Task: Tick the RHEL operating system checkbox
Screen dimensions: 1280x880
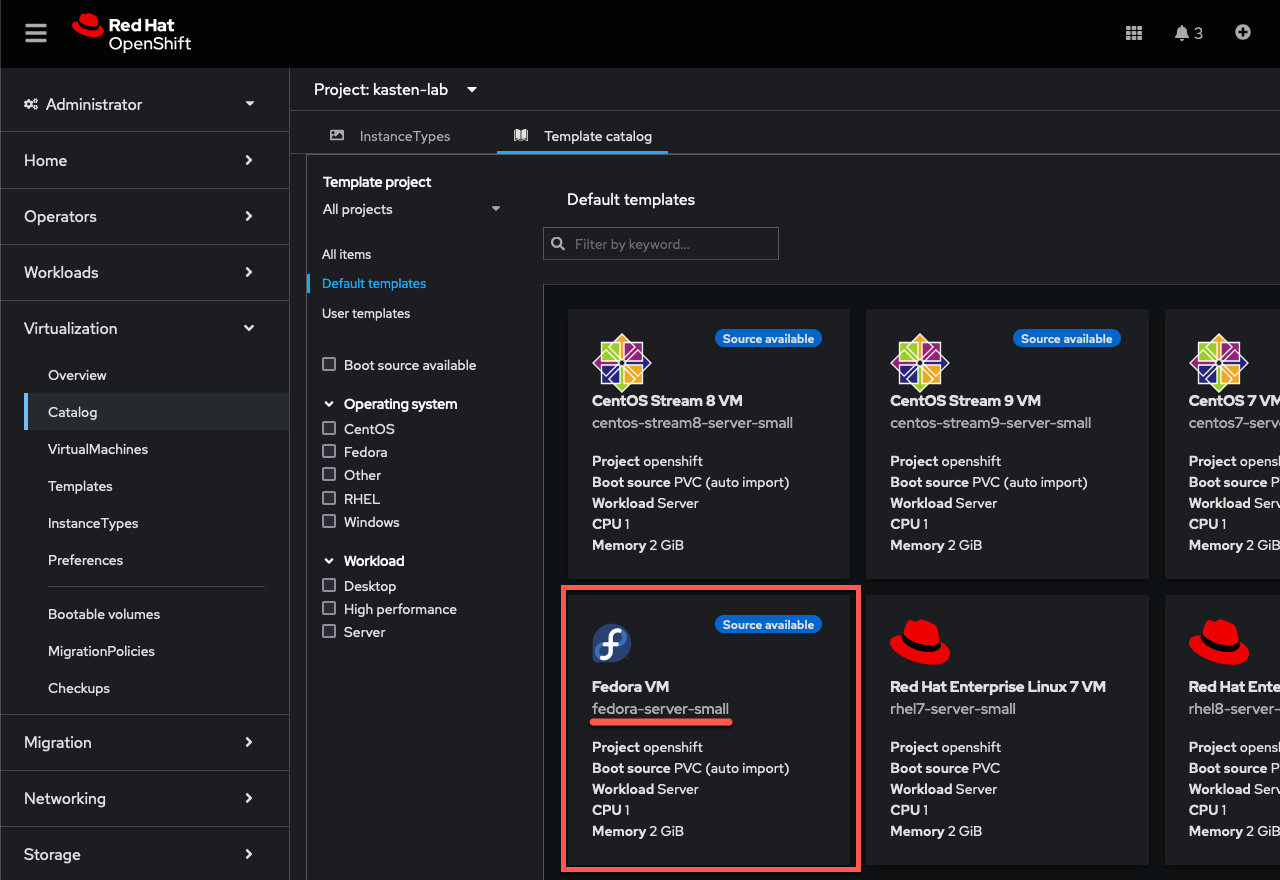Action: point(329,498)
